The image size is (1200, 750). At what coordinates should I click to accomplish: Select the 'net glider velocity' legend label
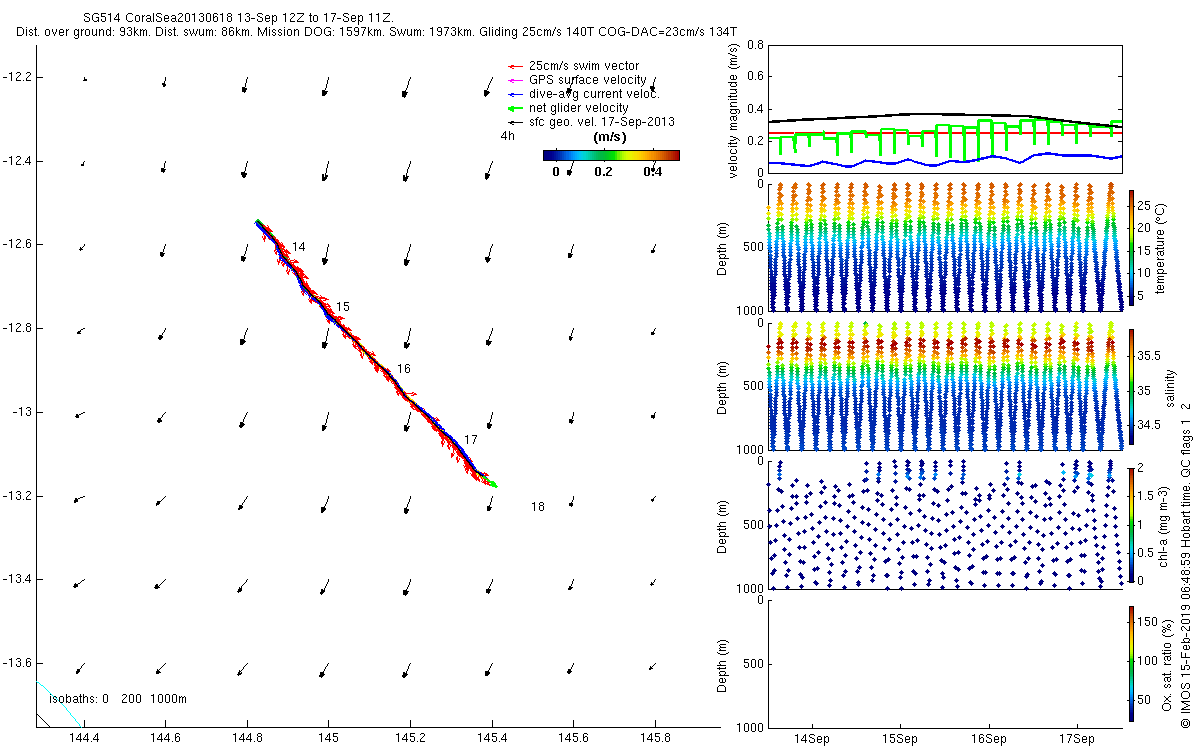coord(579,108)
